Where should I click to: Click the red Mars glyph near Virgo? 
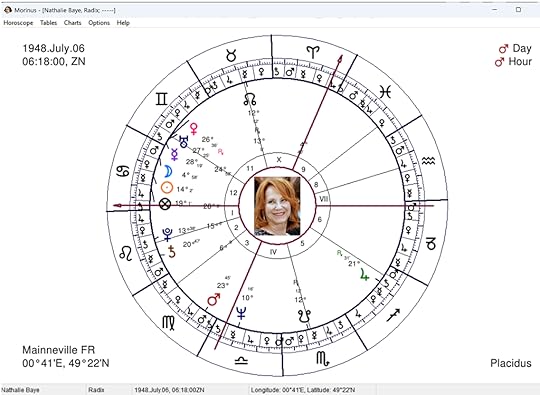point(214,299)
